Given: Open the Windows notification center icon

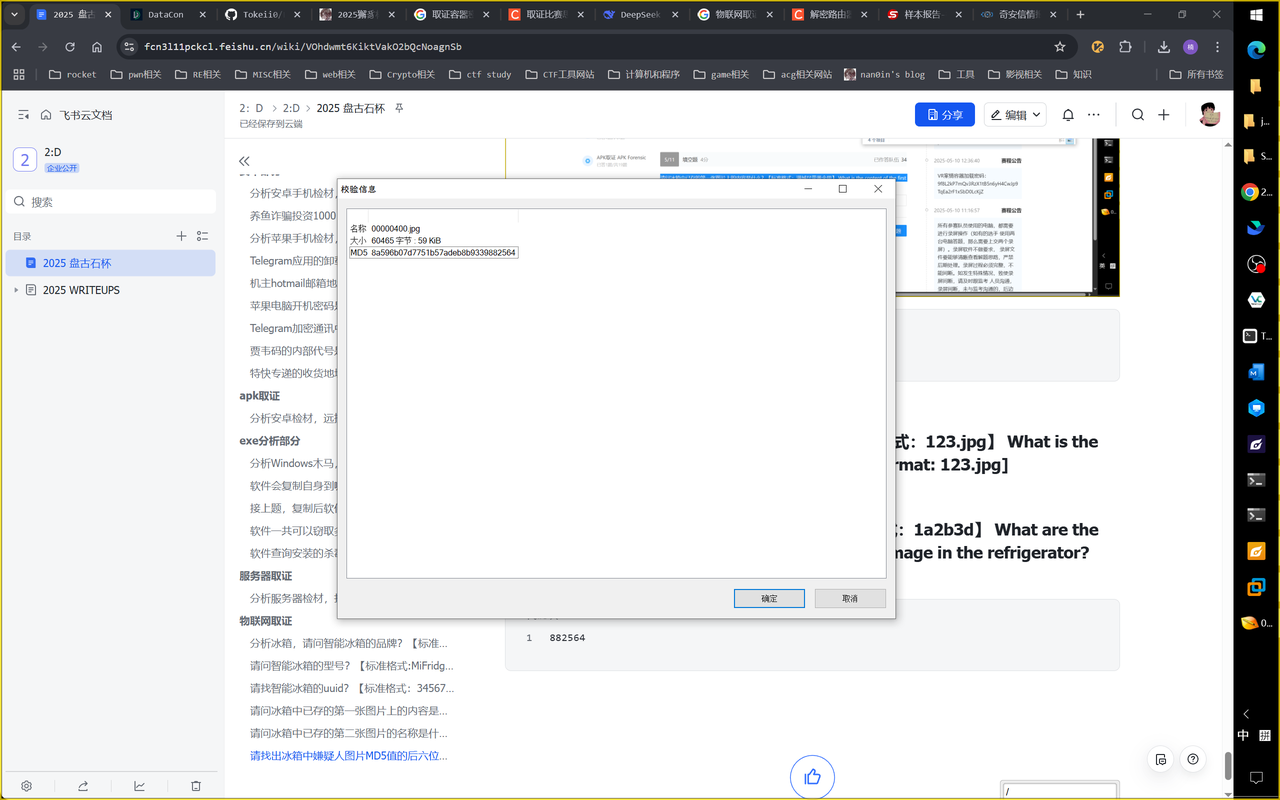Looking at the screenshot, I should [x=1256, y=777].
